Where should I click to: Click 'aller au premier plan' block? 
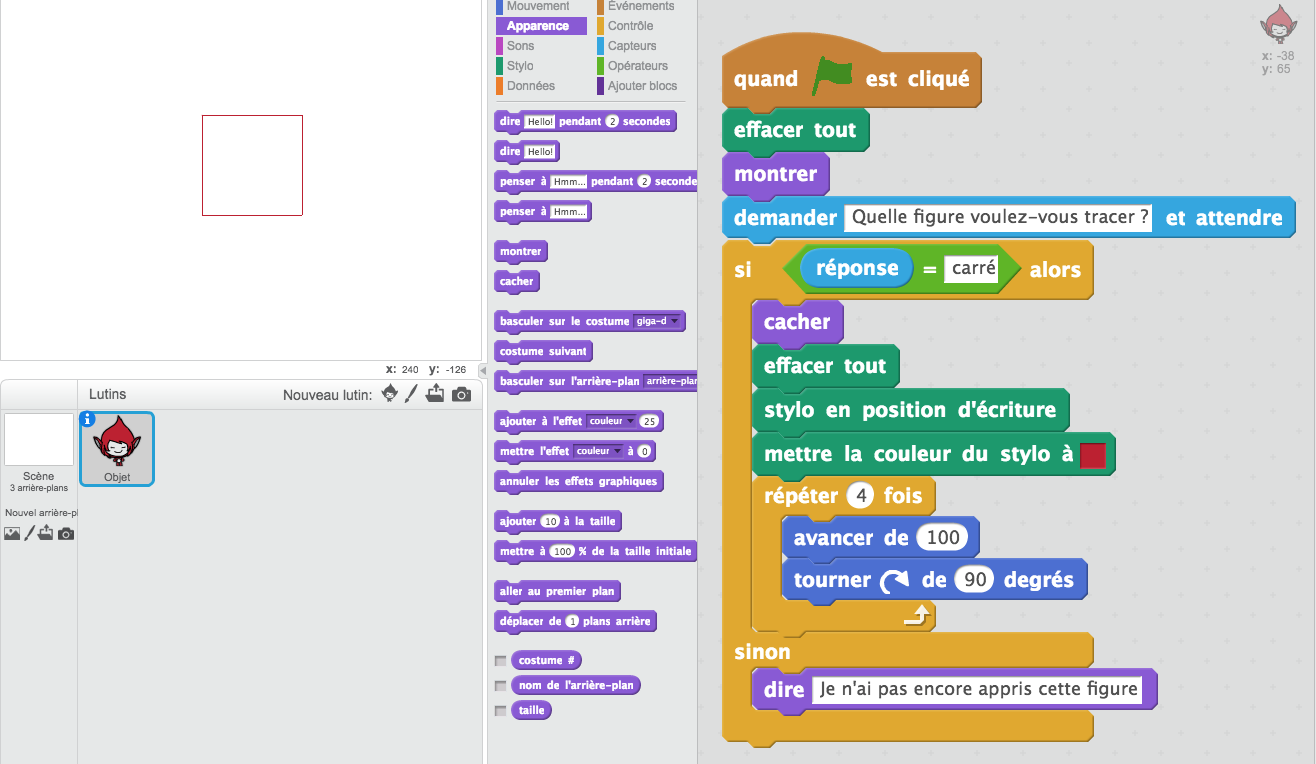point(558,592)
